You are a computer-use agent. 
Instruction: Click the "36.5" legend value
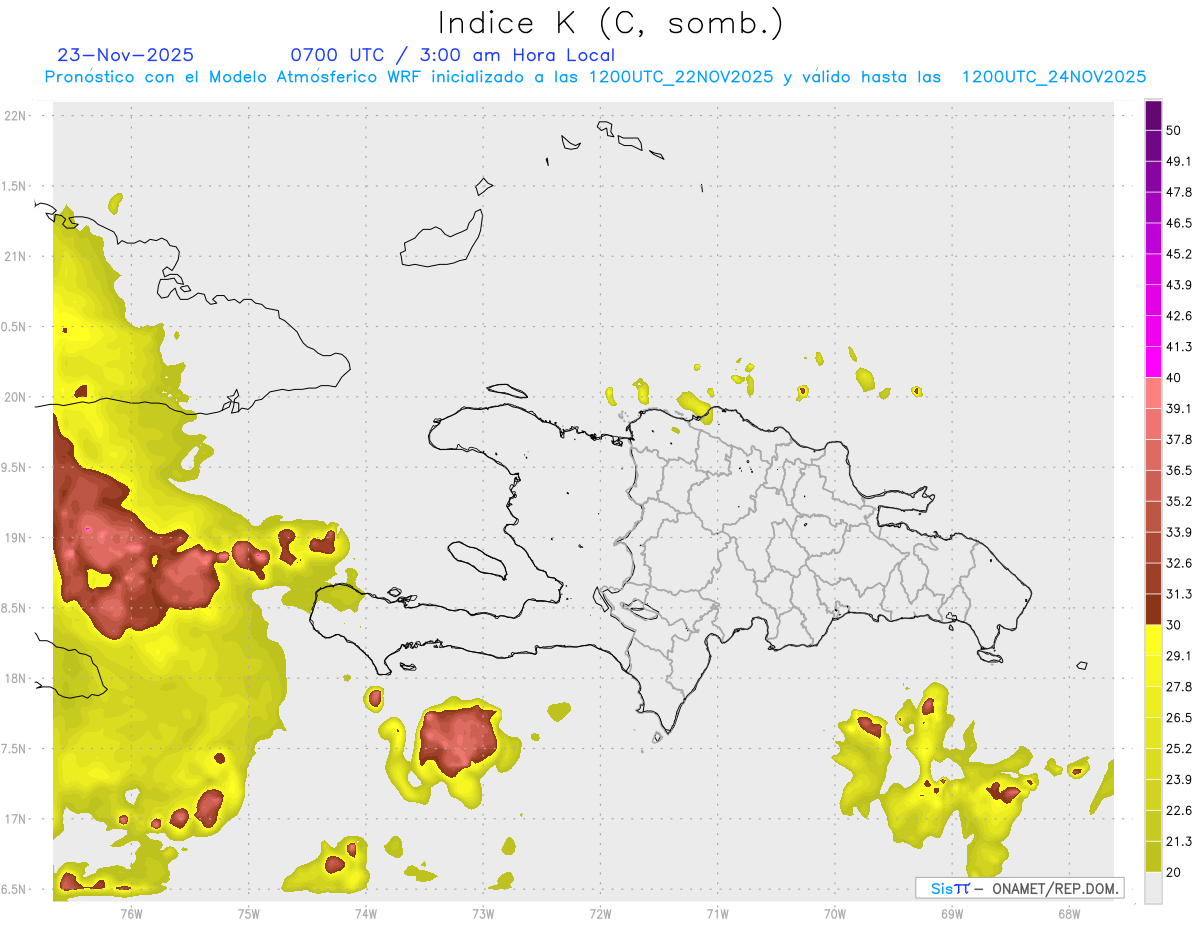[x=1179, y=470]
